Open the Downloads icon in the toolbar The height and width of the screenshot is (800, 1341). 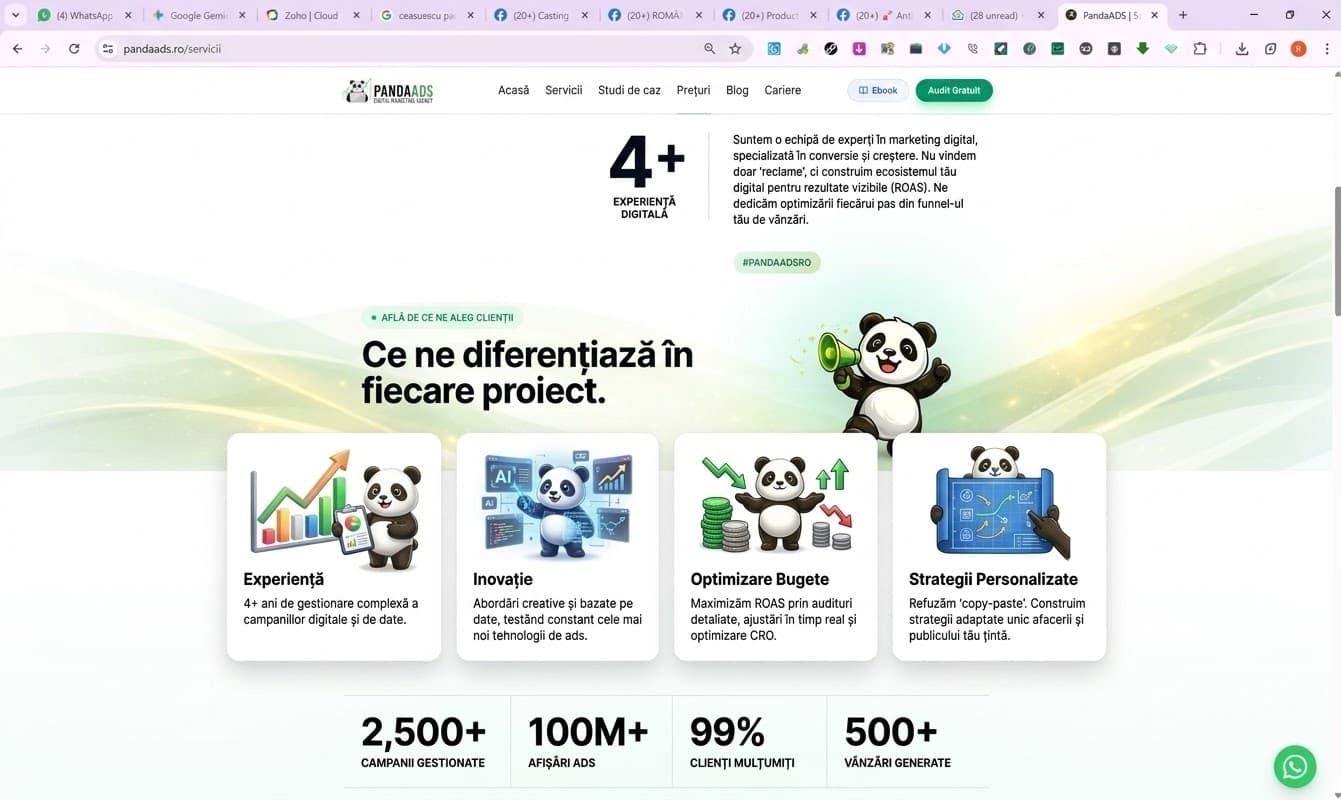(x=1242, y=48)
